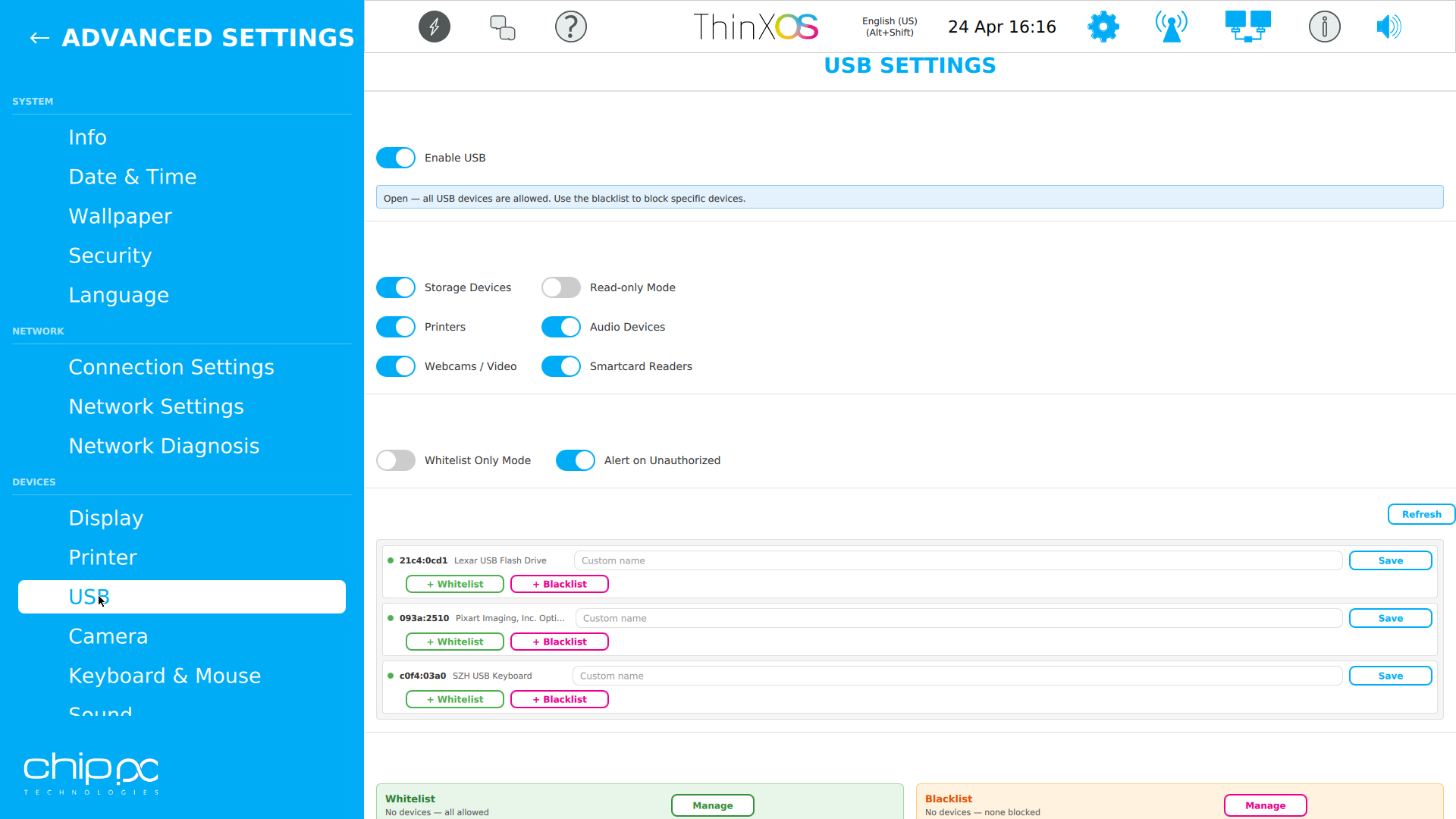Image resolution: width=1456 pixels, height=819 pixels.
Task: Click the ThinXOS logo
Action: (x=755, y=27)
